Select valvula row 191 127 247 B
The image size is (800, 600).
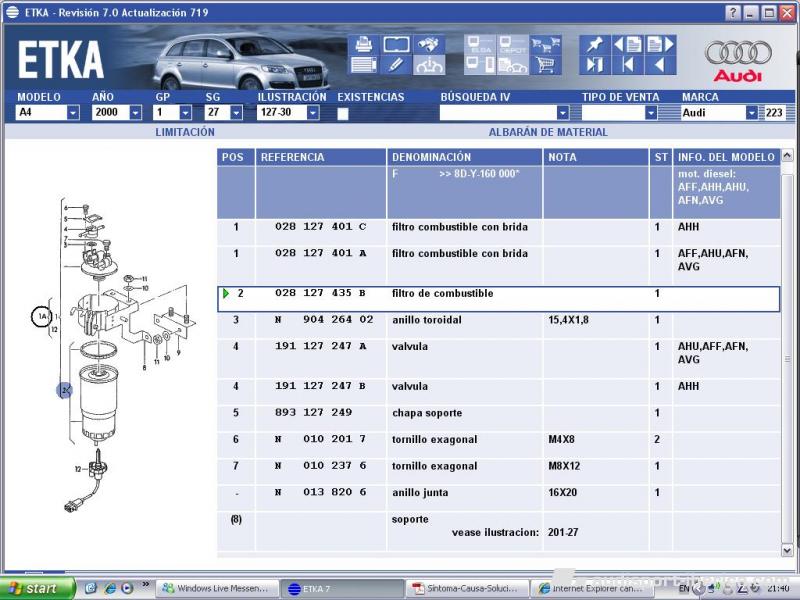point(498,392)
